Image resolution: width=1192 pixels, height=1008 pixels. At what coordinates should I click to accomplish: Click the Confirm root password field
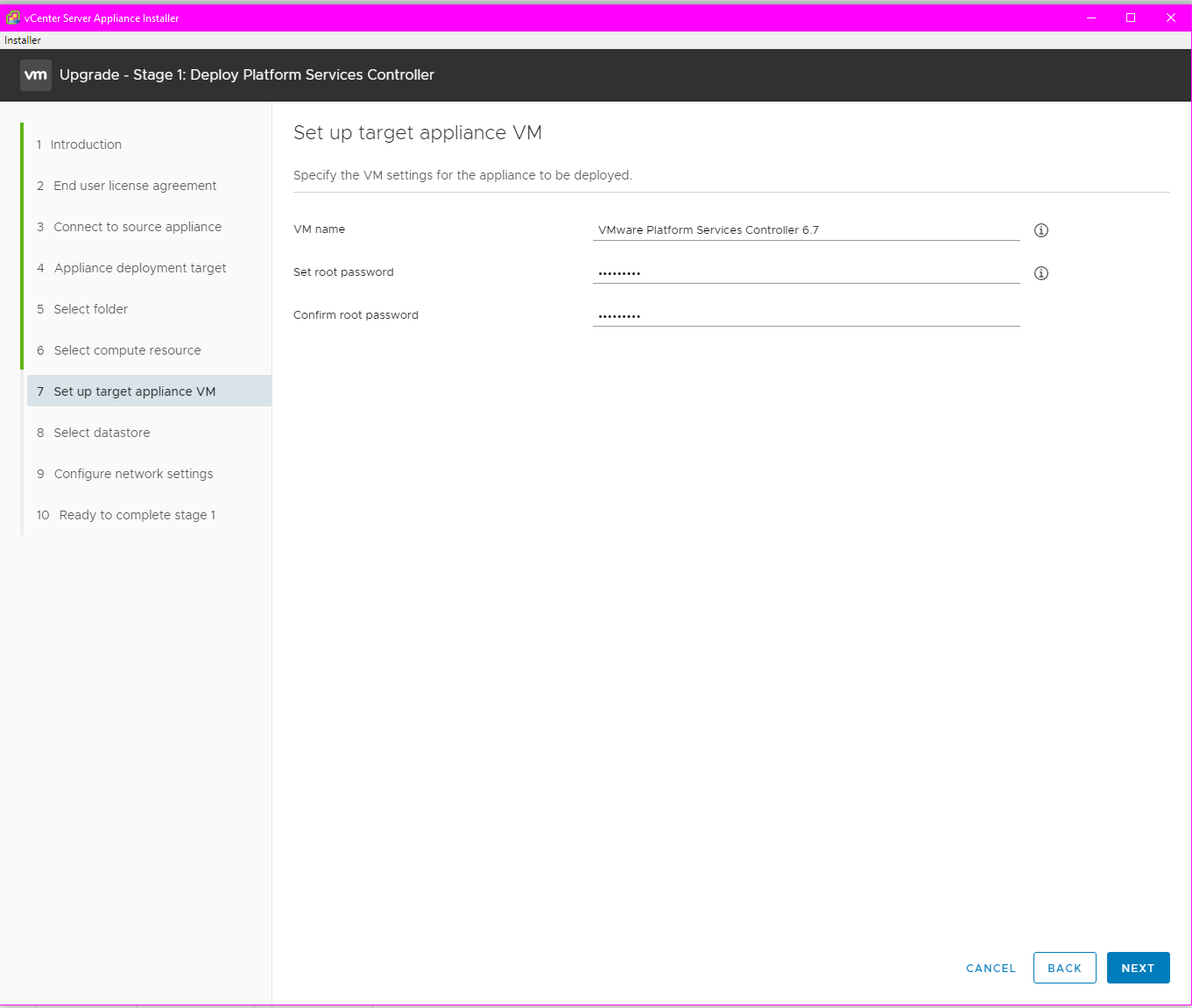pos(806,315)
